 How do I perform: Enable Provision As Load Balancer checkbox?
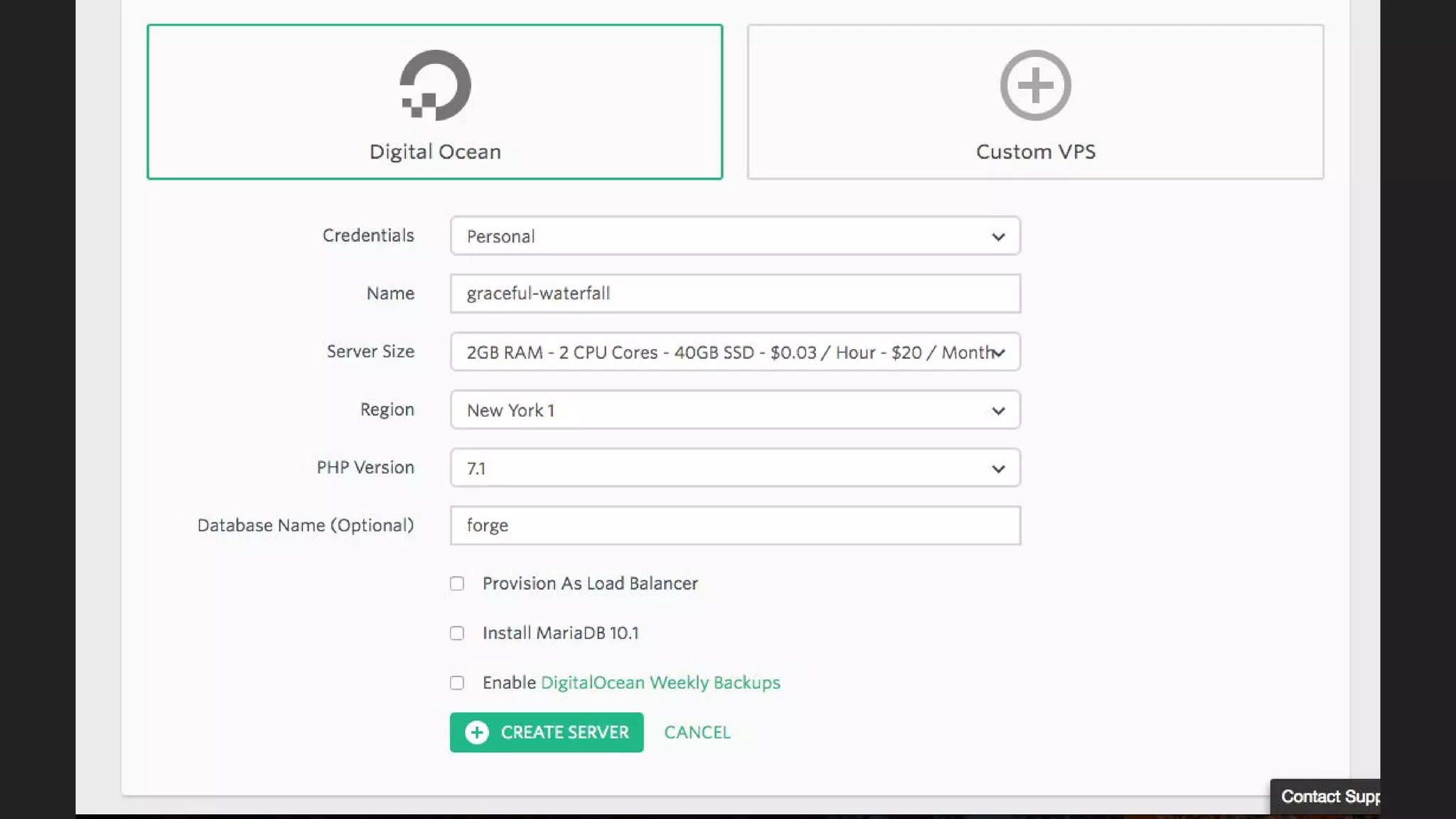pyautogui.click(x=457, y=584)
